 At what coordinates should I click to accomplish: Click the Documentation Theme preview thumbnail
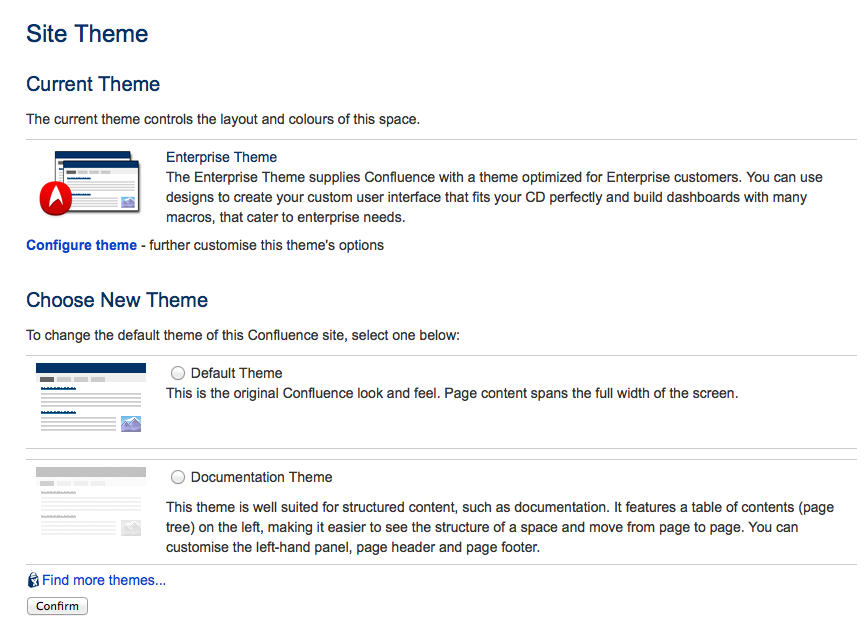click(90, 502)
